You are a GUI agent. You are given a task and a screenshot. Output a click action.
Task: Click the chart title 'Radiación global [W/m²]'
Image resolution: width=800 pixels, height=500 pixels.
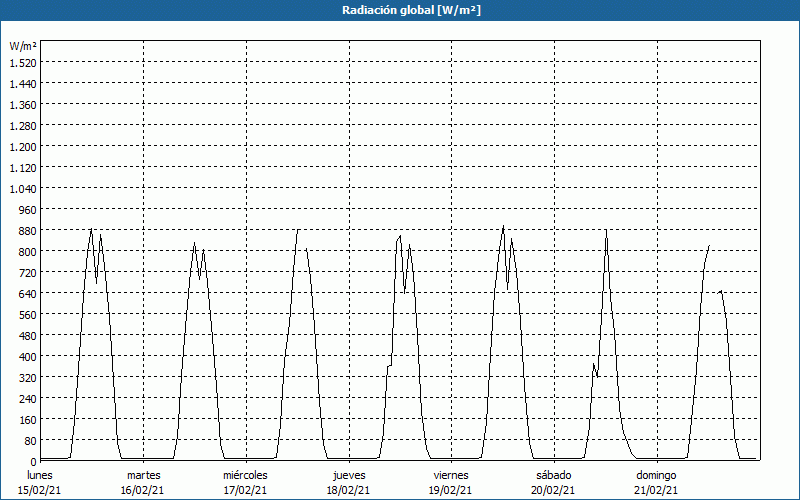pos(411,10)
